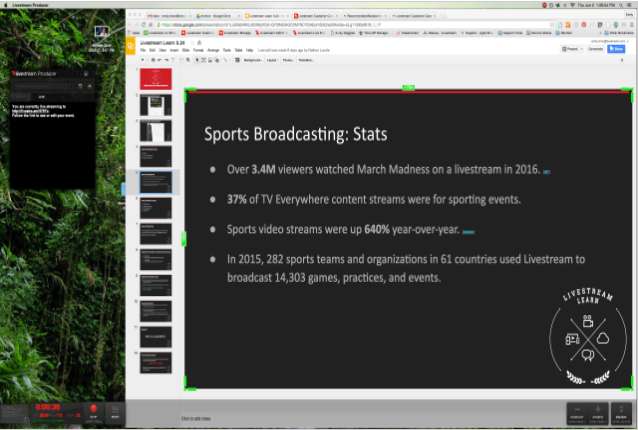This screenshot has width=638, height=430.
Task: Select the arrow cursor tool
Action: point(197,60)
